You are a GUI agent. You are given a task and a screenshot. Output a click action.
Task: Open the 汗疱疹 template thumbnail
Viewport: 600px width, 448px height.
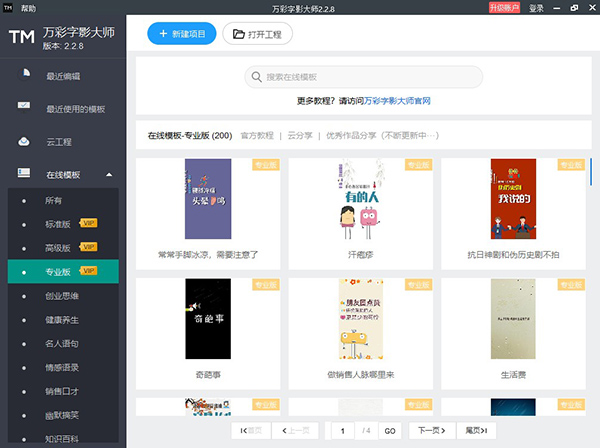coord(360,199)
